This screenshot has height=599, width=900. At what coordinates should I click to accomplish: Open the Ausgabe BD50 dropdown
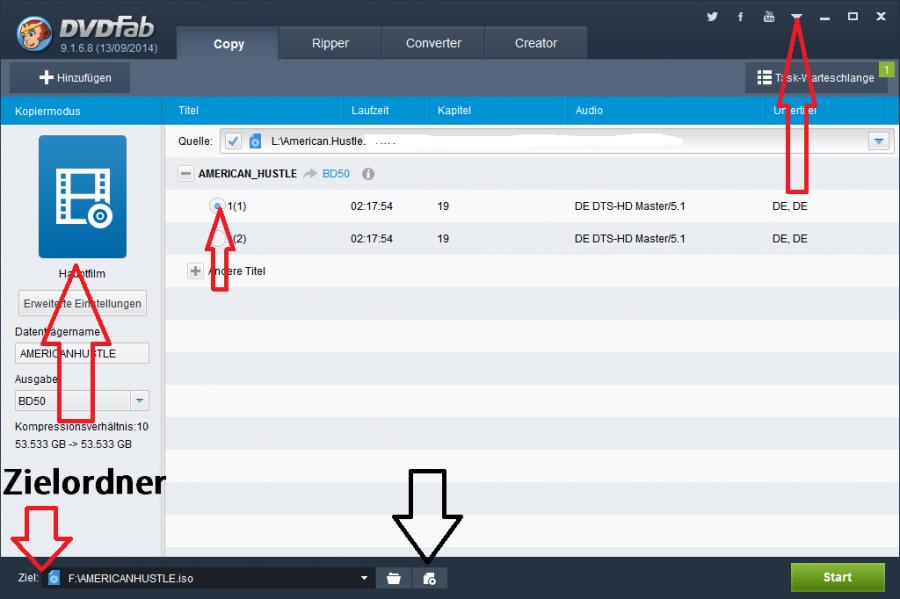coord(139,400)
